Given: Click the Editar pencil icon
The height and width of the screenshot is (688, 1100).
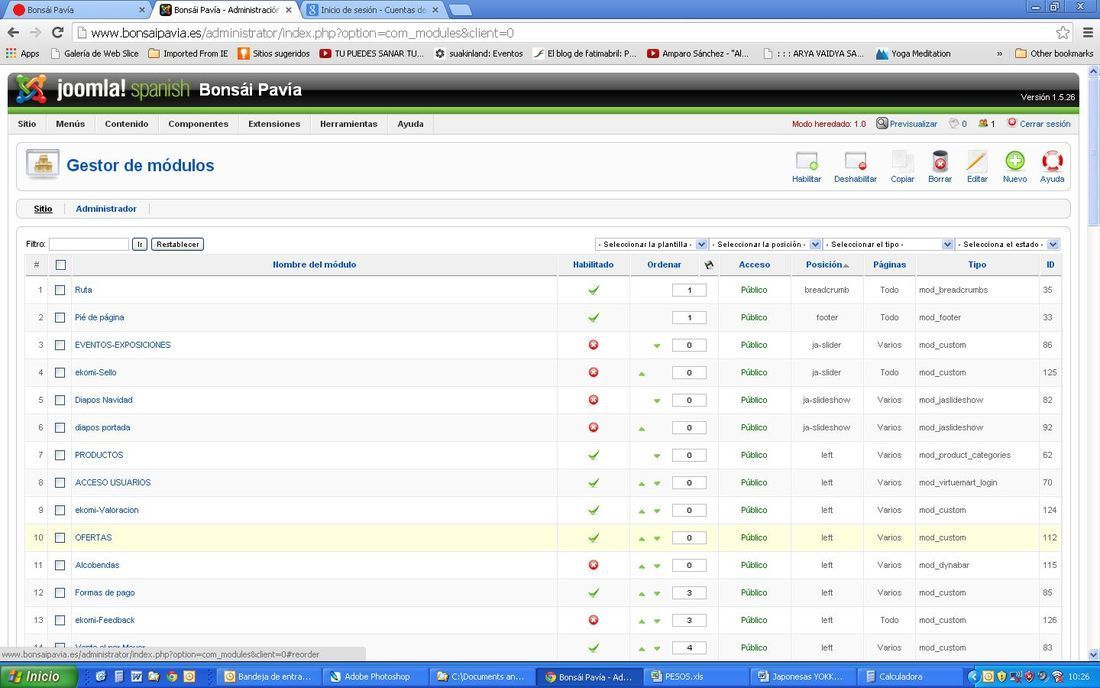Looking at the screenshot, I should 977,162.
